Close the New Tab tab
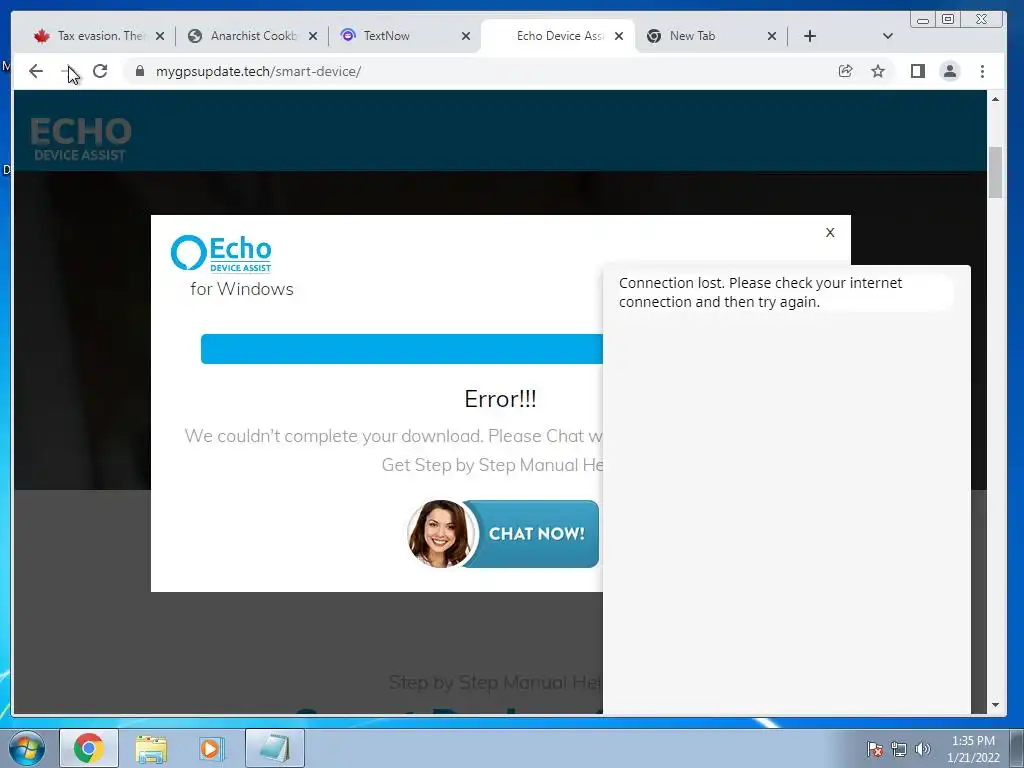 pyautogui.click(x=772, y=36)
